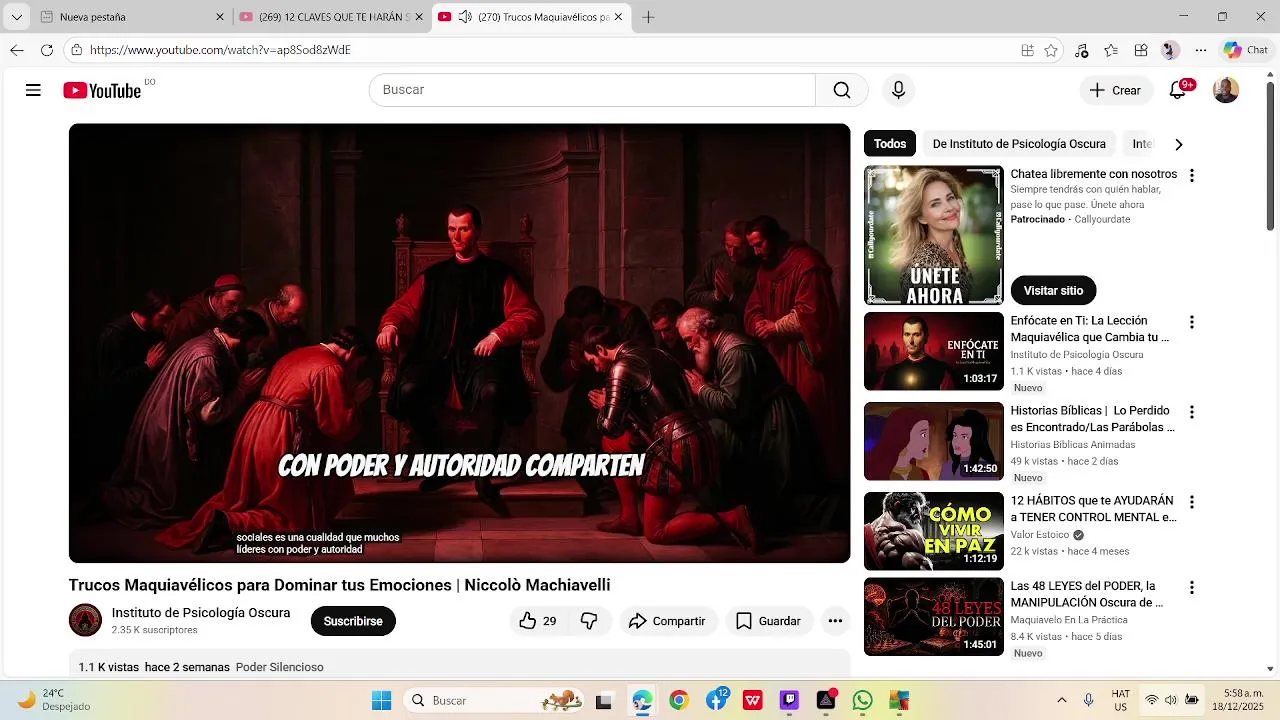Image resolution: width=1280 pixels, height=720 pixels.
Task: Reload the page in the browser
Action: click(46, 50)
